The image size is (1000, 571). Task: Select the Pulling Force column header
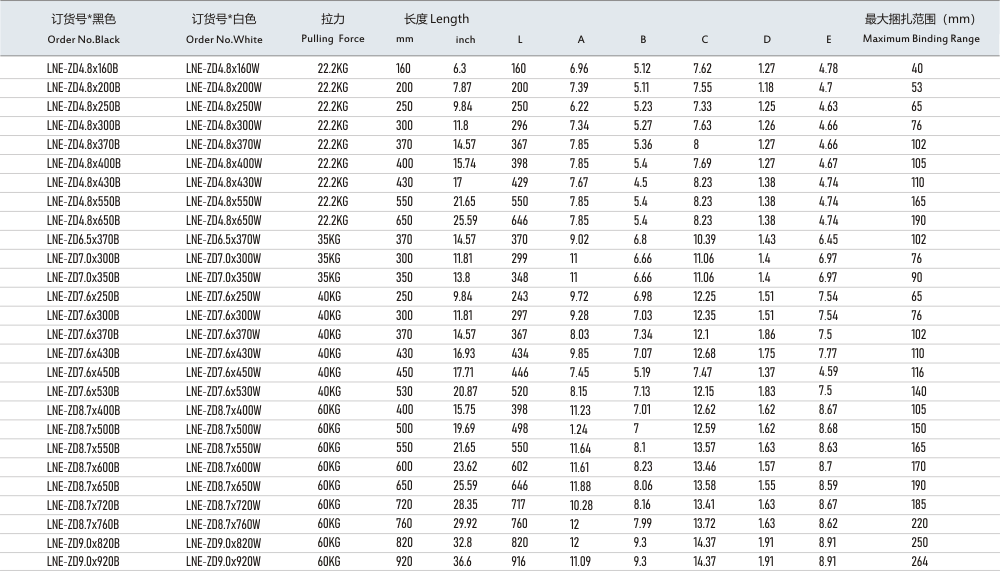pyautogui.click(x=333, y=39)
